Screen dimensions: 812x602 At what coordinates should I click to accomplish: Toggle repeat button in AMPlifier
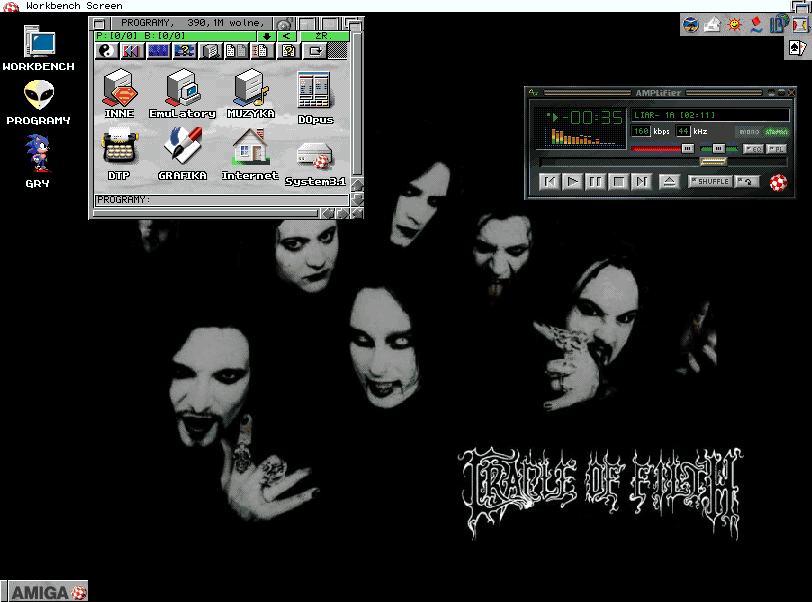(747, 181)
